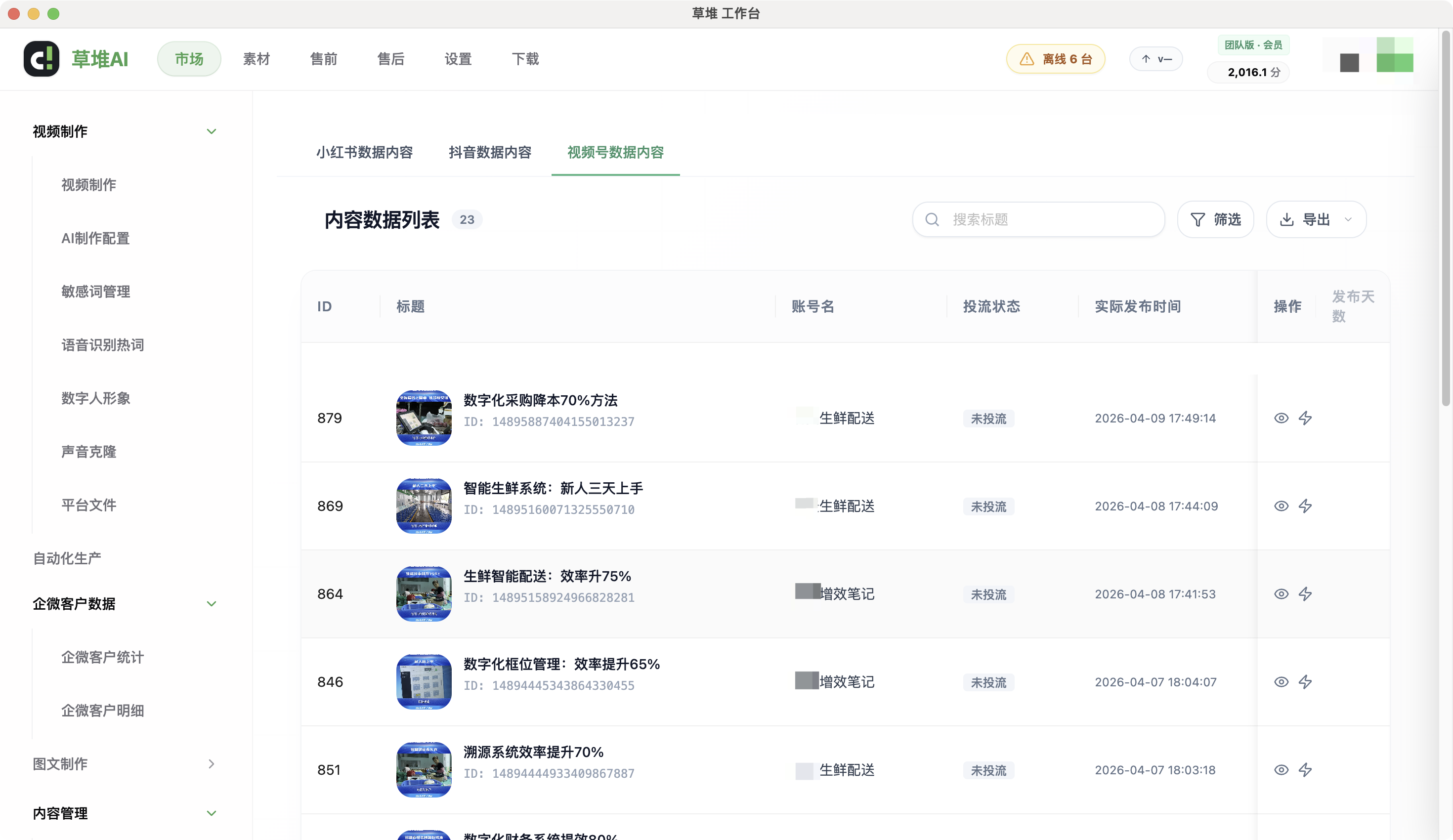Open the 导出 dropdown arrow
Screen dimensions: 1453x840
point(1347,220)
